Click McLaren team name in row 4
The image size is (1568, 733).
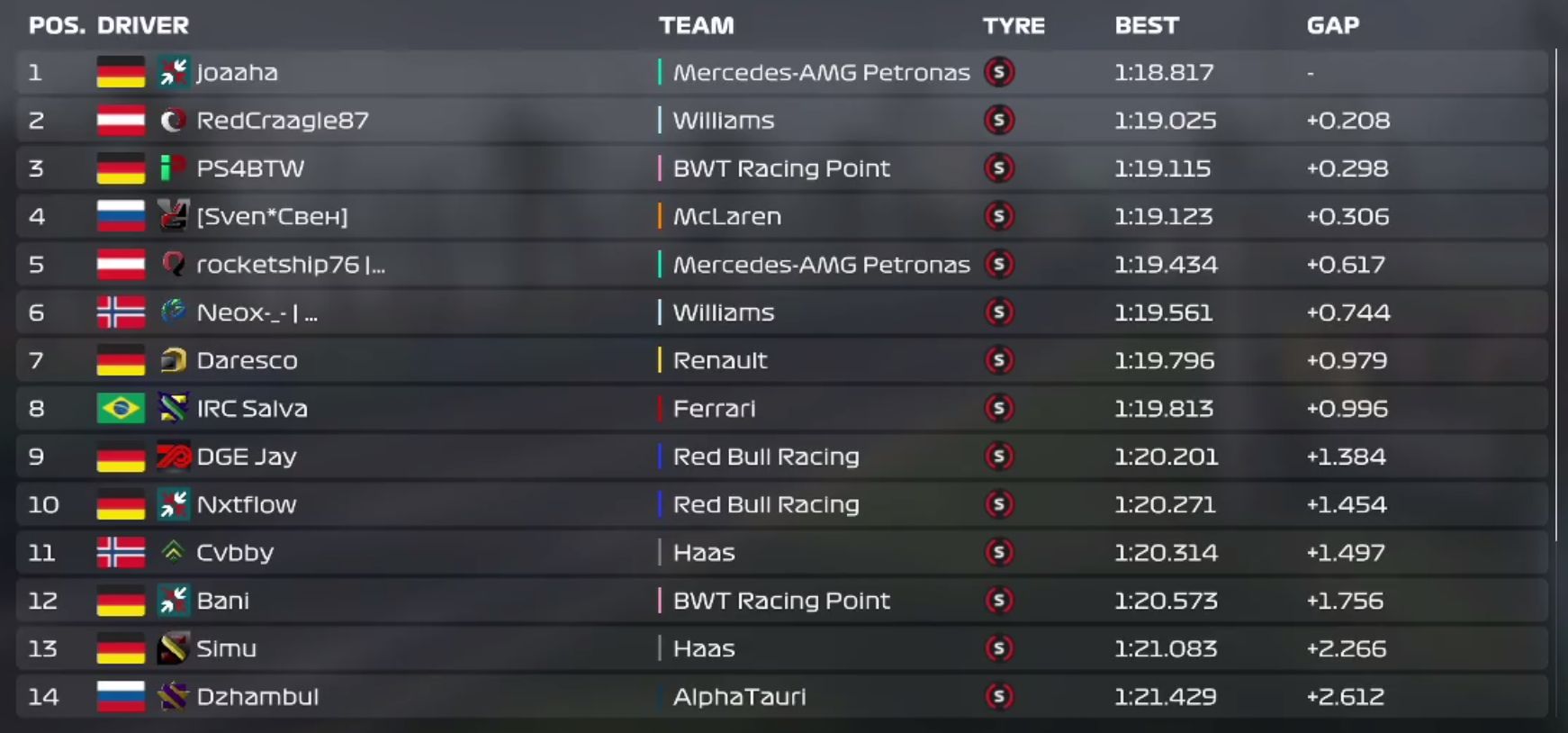tap(726, 216)
